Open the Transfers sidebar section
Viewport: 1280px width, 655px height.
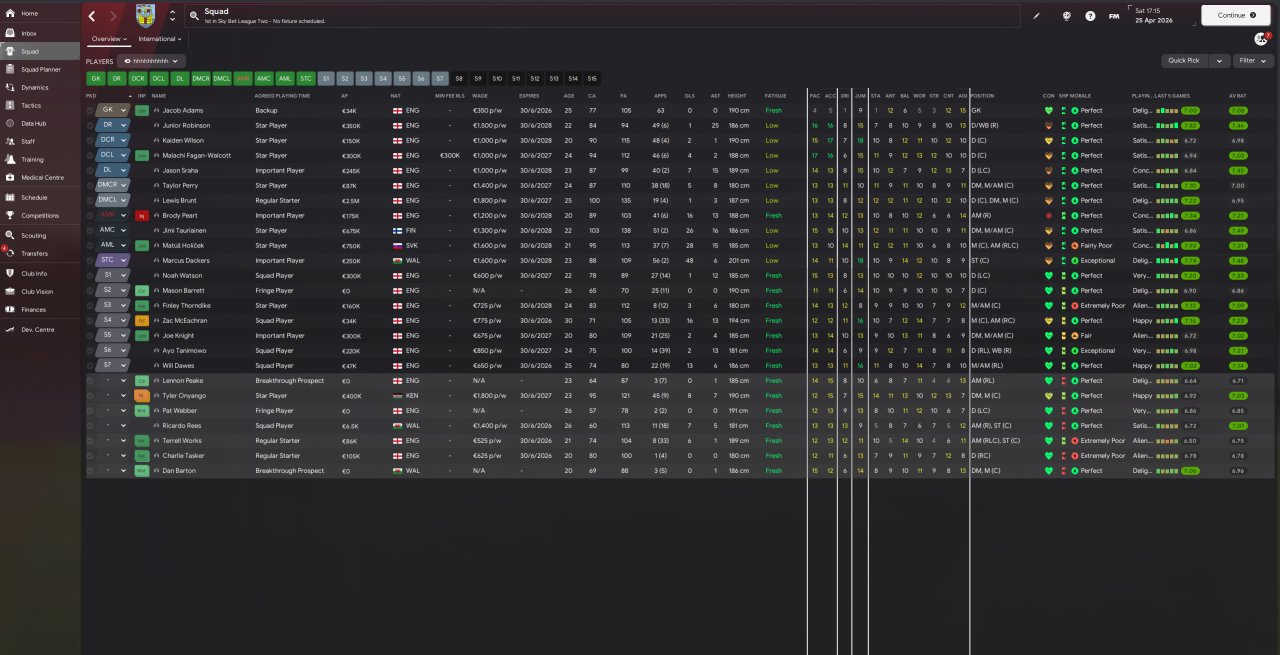40,253
